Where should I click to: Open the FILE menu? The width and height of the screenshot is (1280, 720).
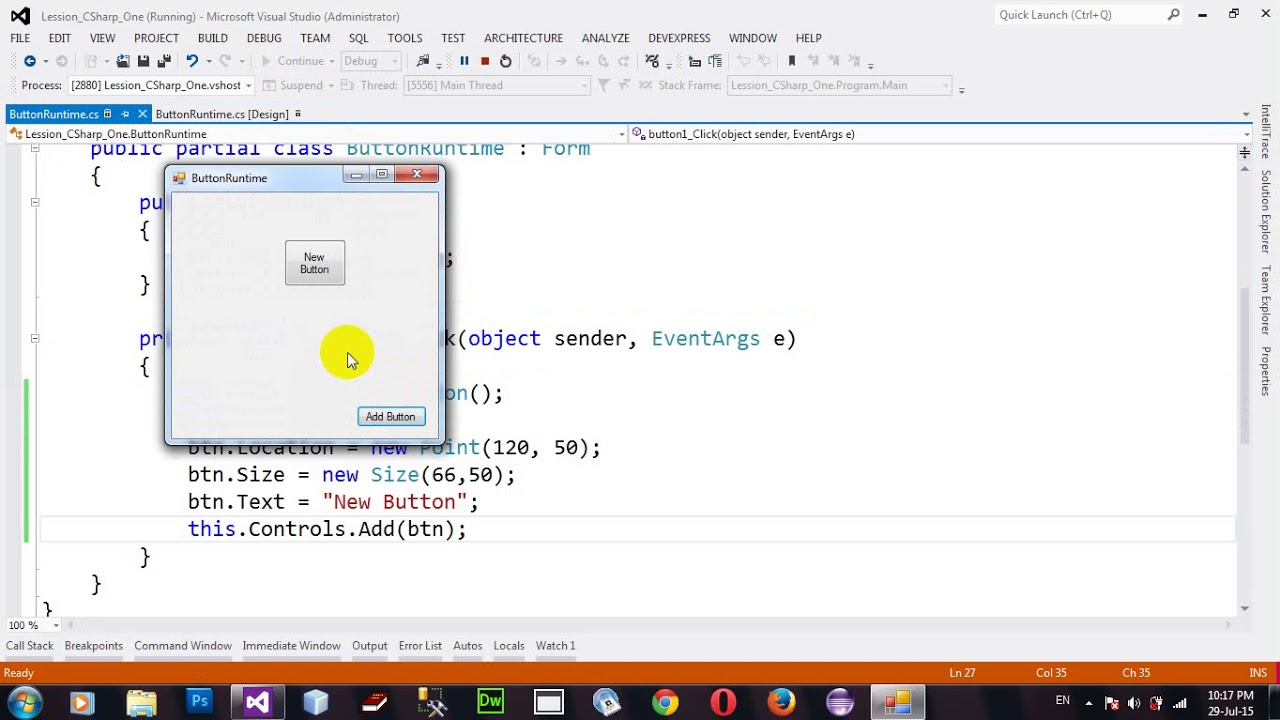[x=20, y=38]
